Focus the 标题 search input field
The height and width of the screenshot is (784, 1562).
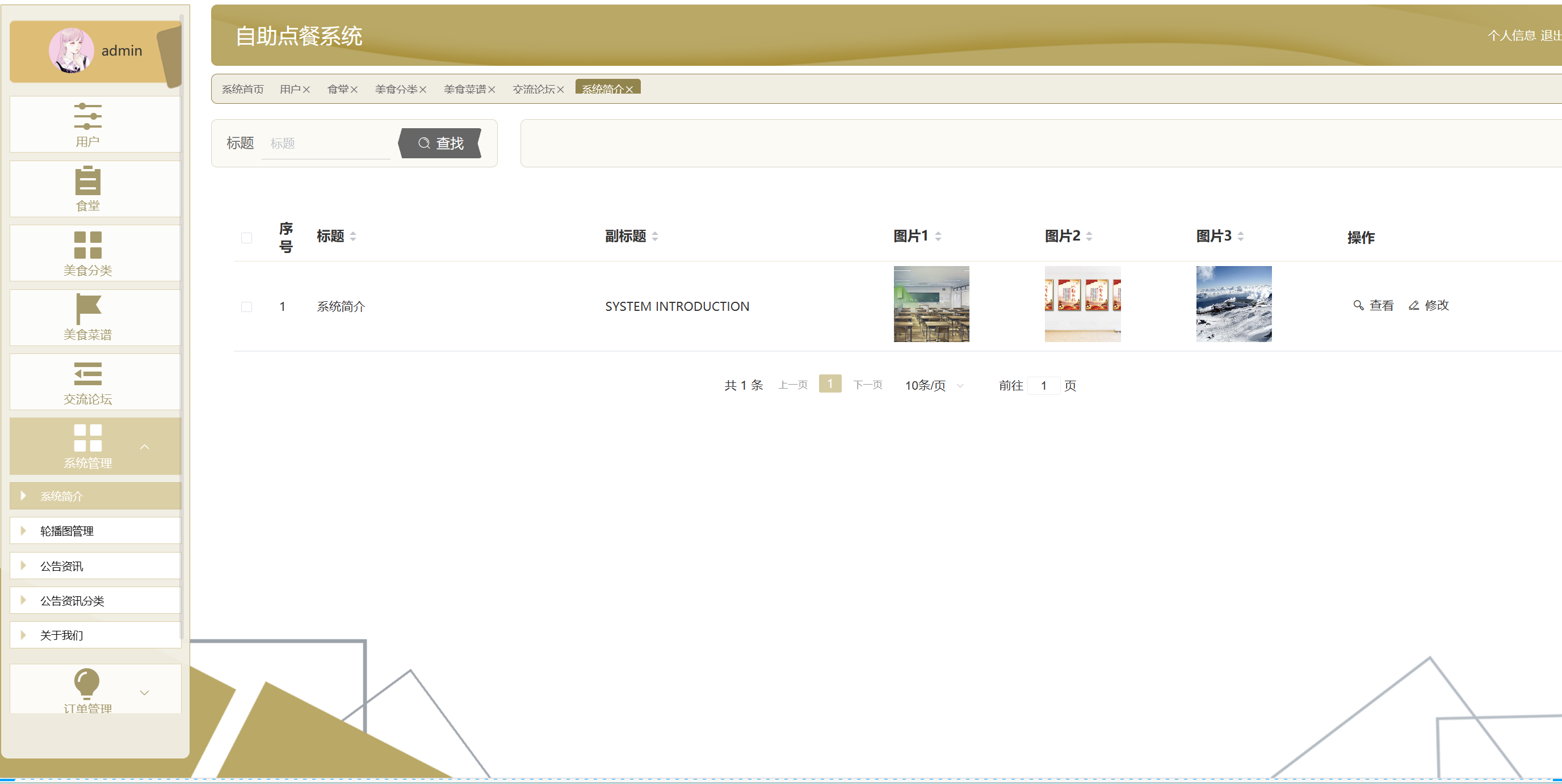[x=327, y=144]
